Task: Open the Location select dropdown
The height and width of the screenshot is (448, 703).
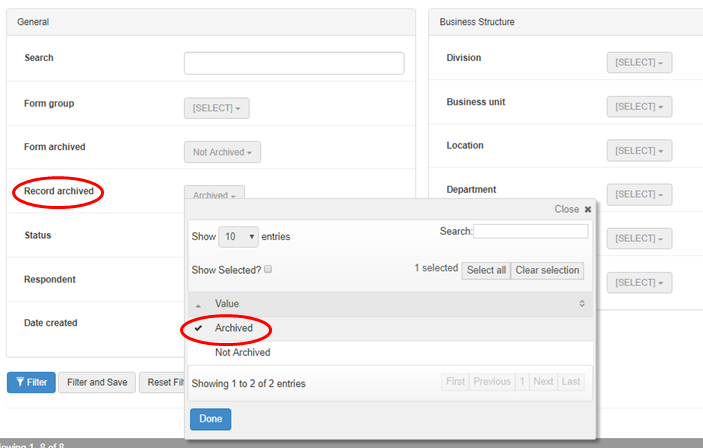Action: [639, 150]
